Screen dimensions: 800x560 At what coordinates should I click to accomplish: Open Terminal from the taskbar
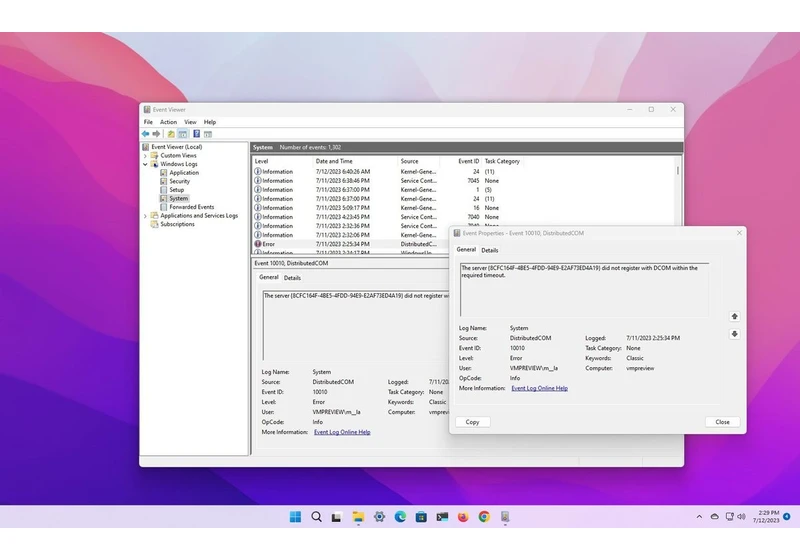[442, 517]
